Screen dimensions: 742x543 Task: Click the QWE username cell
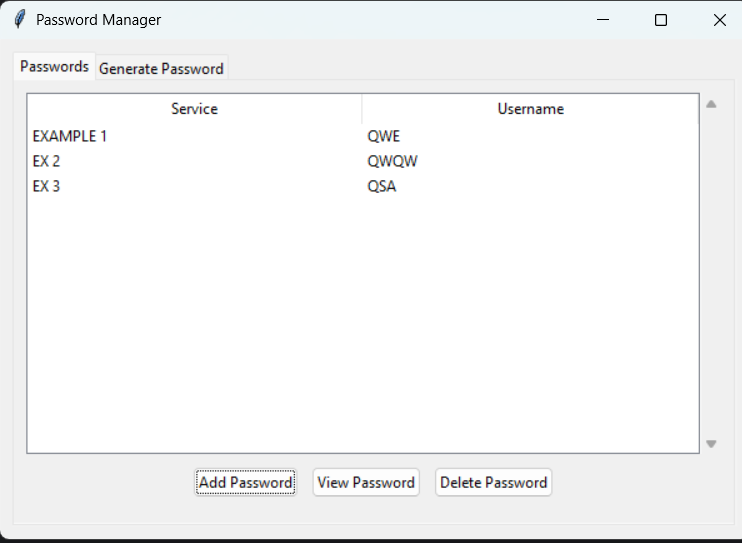tap(384, 136)
